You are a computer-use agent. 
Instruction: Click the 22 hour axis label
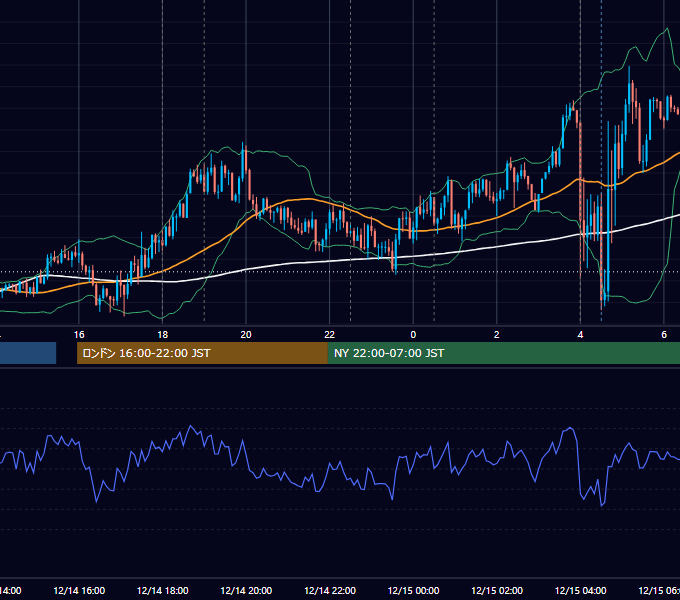point(330,334)
